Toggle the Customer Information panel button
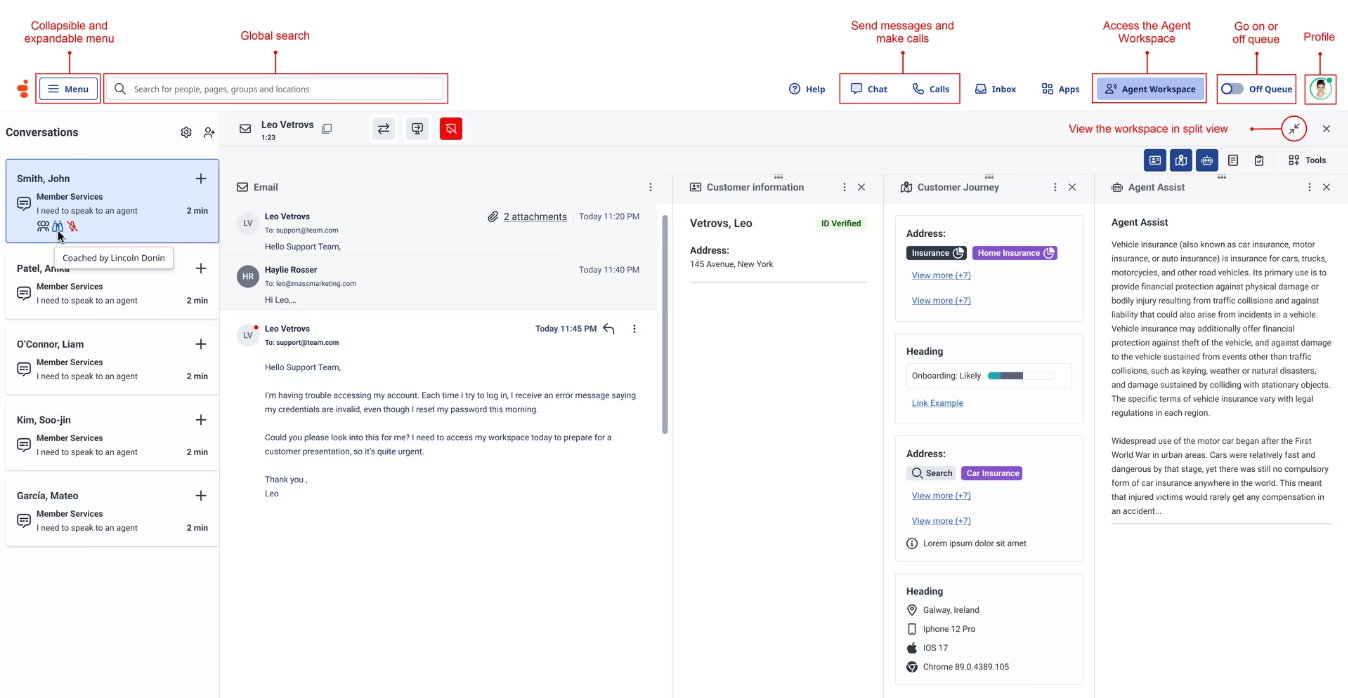 1155,160
